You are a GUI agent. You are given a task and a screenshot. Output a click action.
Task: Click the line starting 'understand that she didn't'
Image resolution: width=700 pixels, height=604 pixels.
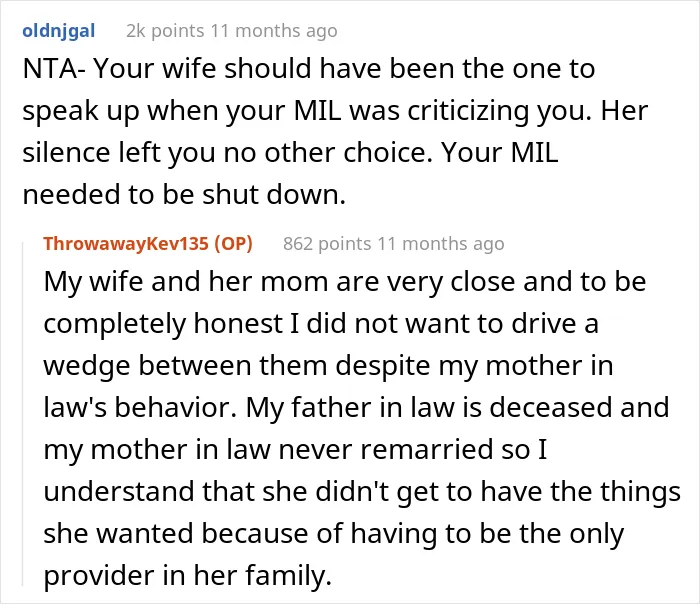pyautogui.click(x=362, y=492)
